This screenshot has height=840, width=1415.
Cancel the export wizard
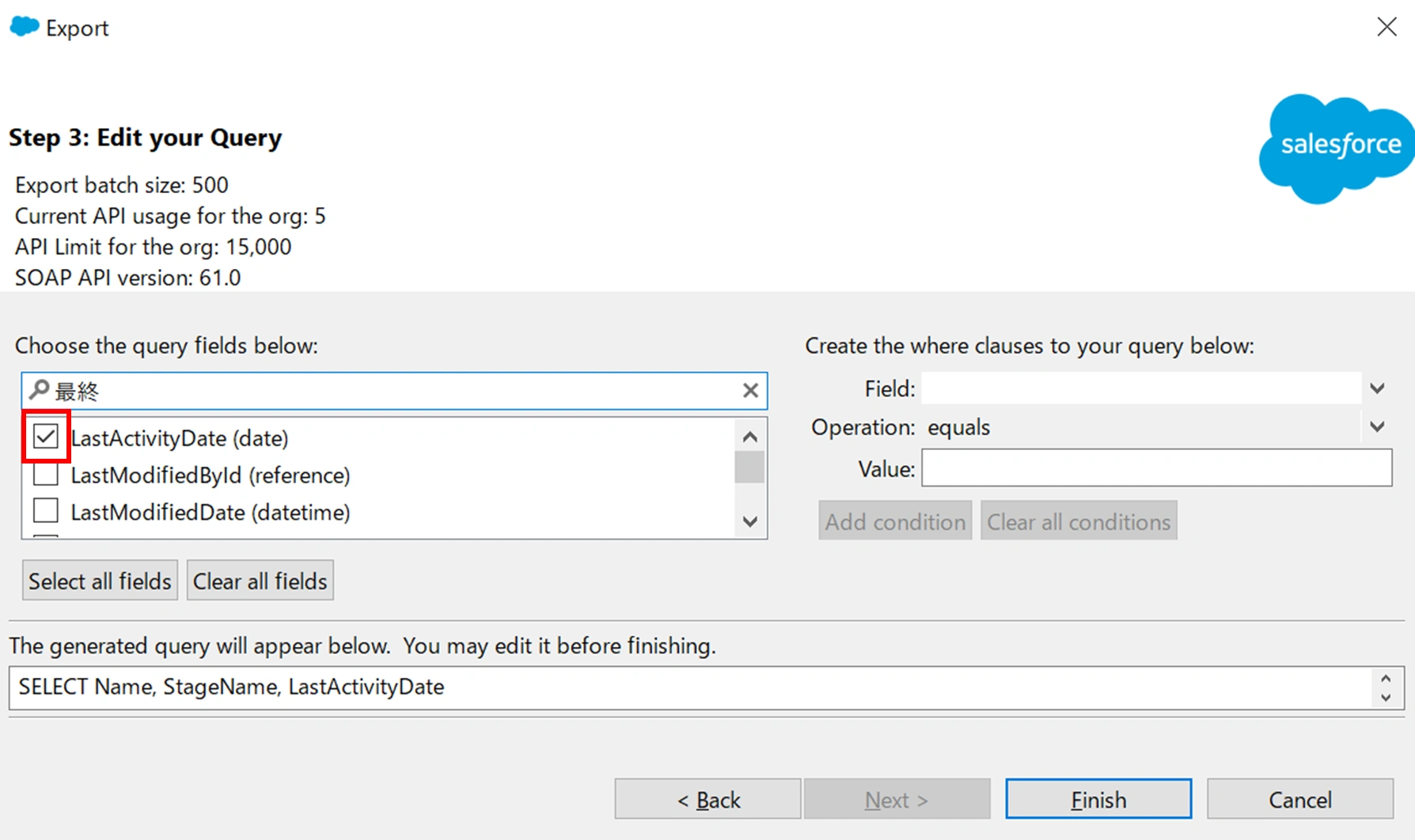1299,799
